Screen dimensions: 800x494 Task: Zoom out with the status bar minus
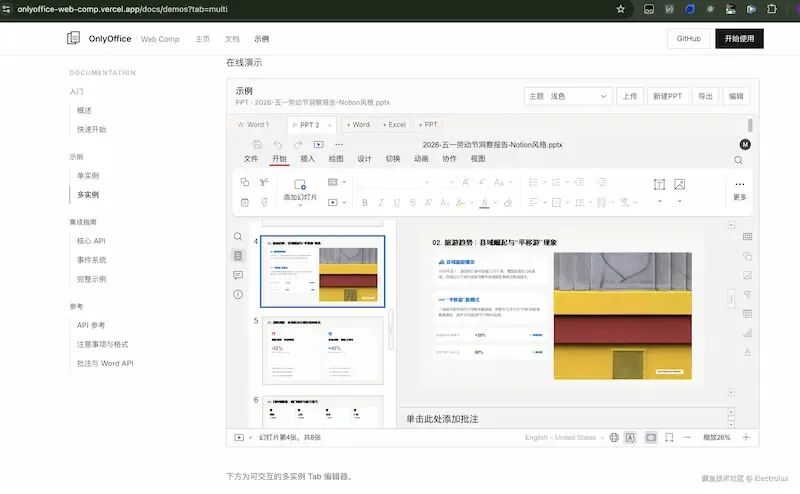pos(687,437)
